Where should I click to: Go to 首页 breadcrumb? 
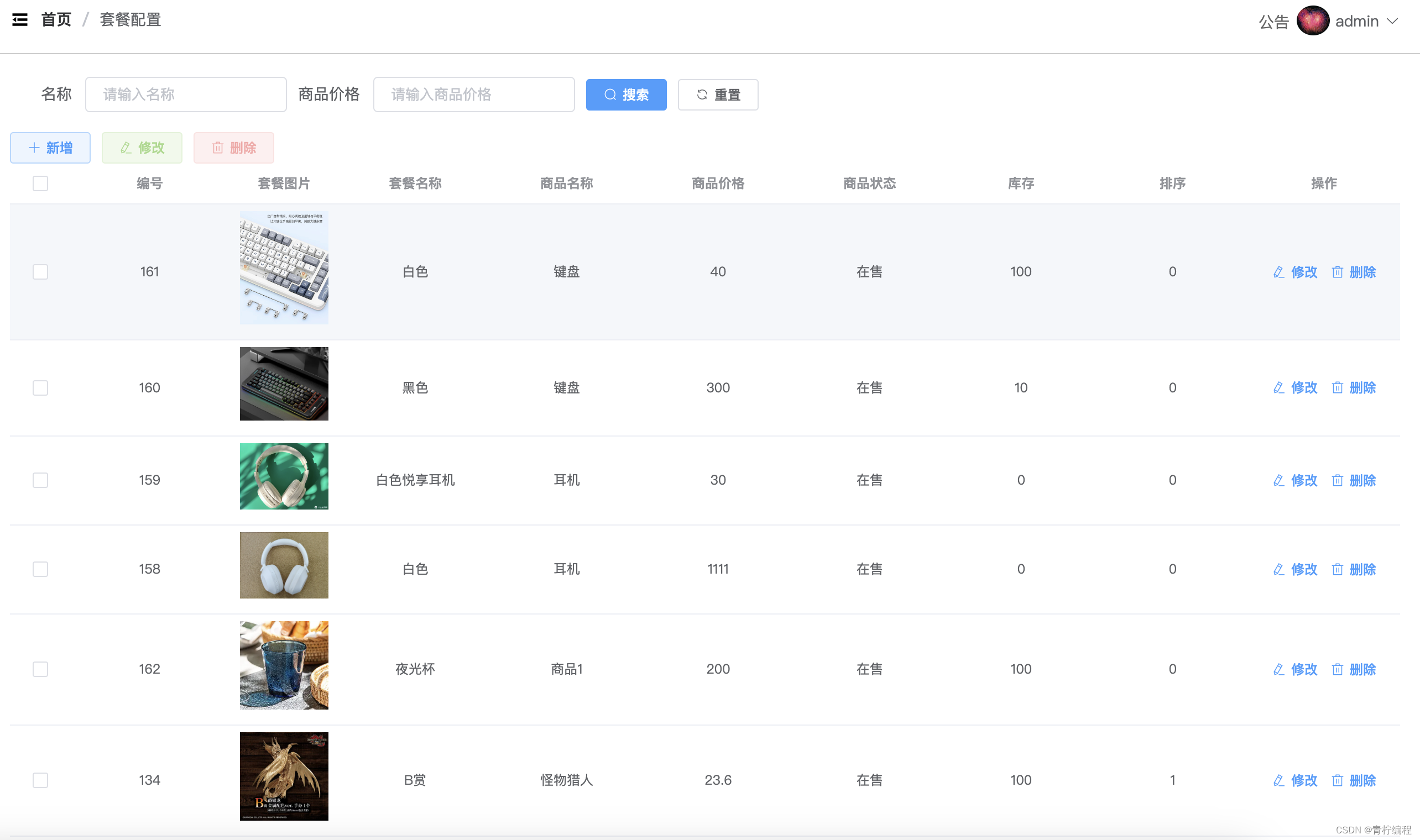[56, 20]
